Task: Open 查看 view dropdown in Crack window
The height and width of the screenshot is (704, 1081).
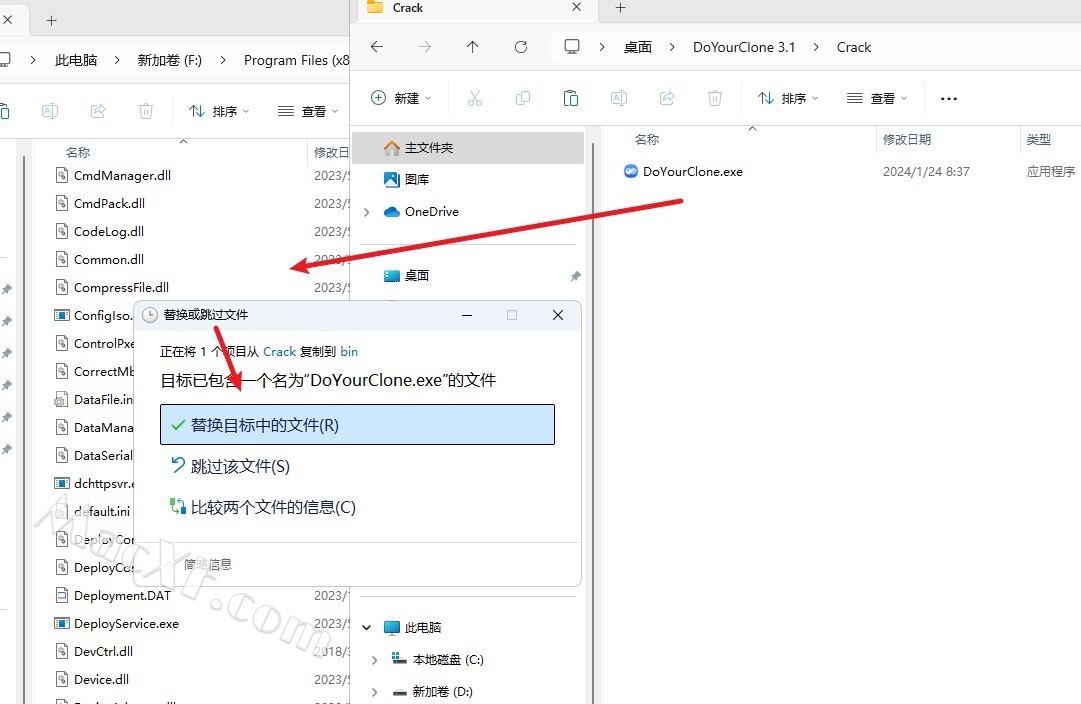Action: pyautogui.click(x=877, y=99)
